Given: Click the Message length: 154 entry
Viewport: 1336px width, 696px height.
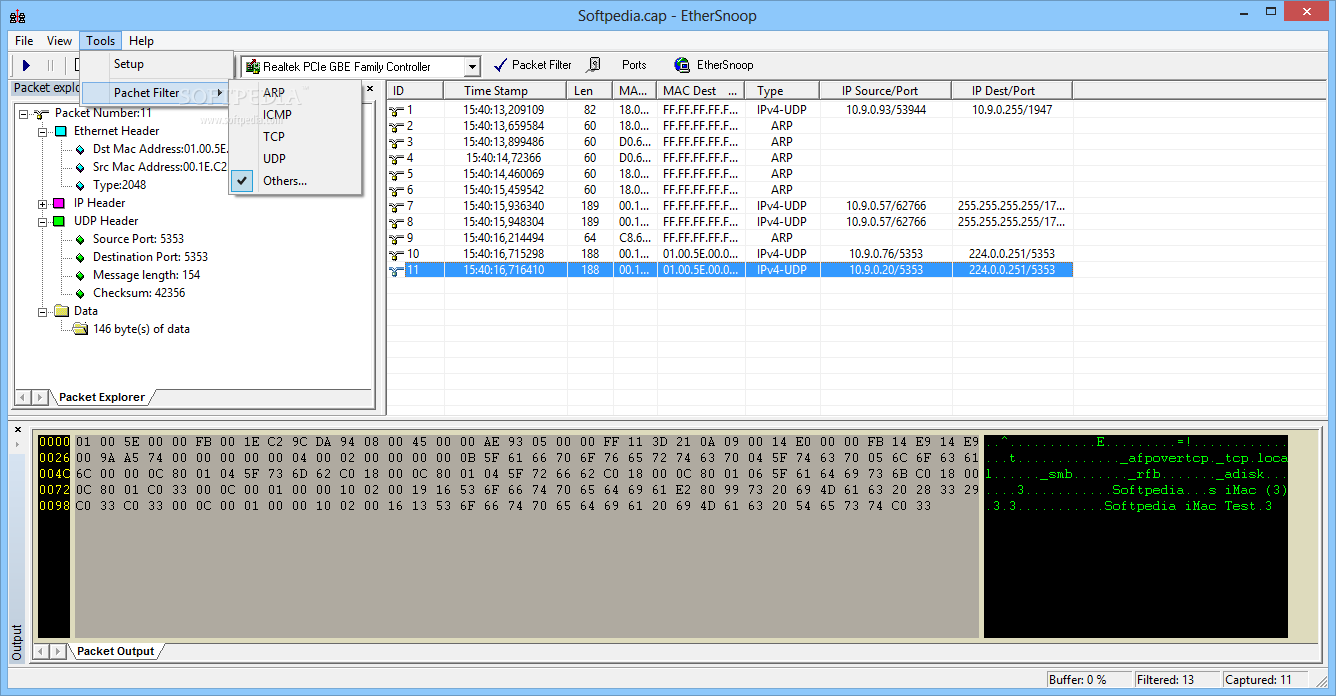Looking at the screenshot, I should click(146, 275).
